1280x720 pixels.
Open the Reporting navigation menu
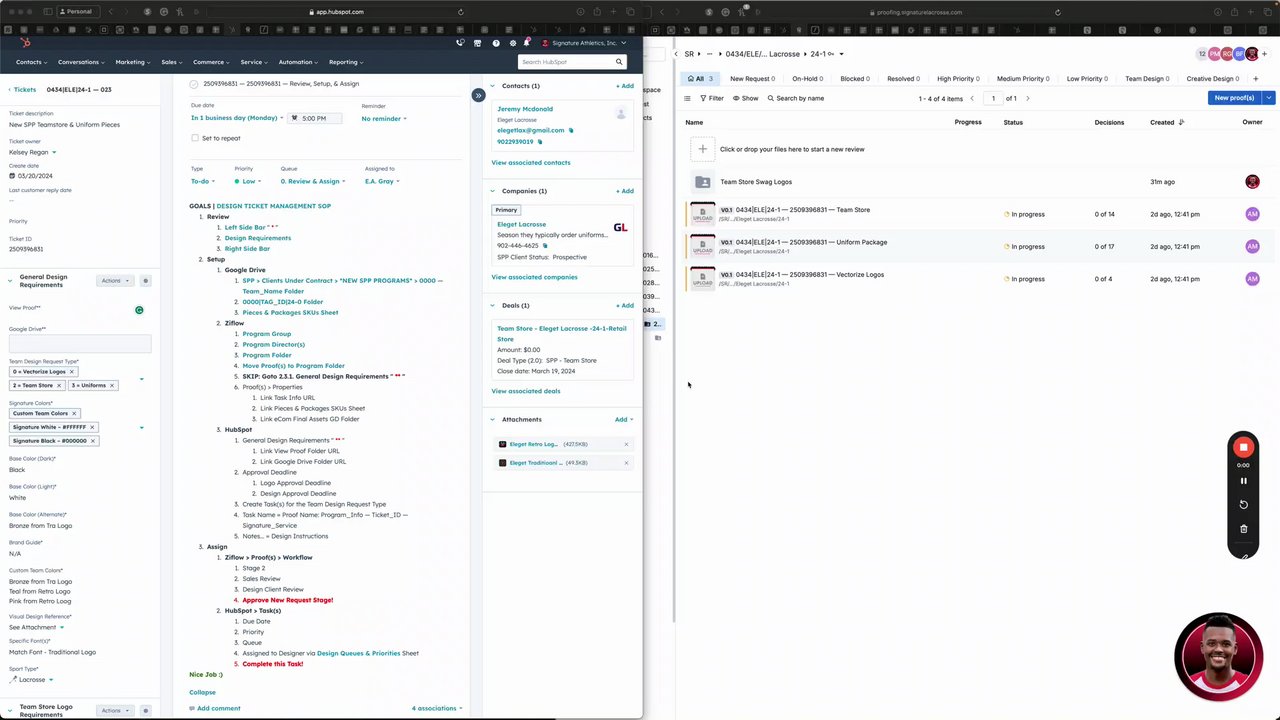pos(346,62)
